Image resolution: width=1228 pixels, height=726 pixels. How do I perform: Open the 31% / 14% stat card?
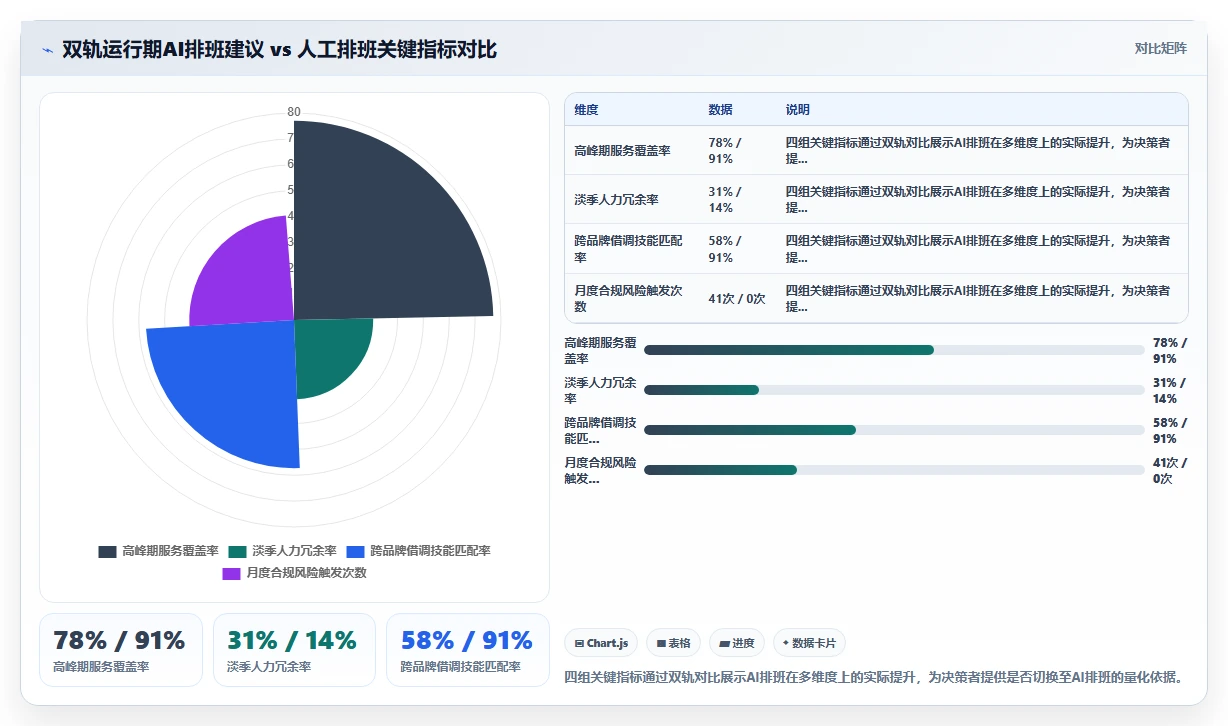coord(295,650)
